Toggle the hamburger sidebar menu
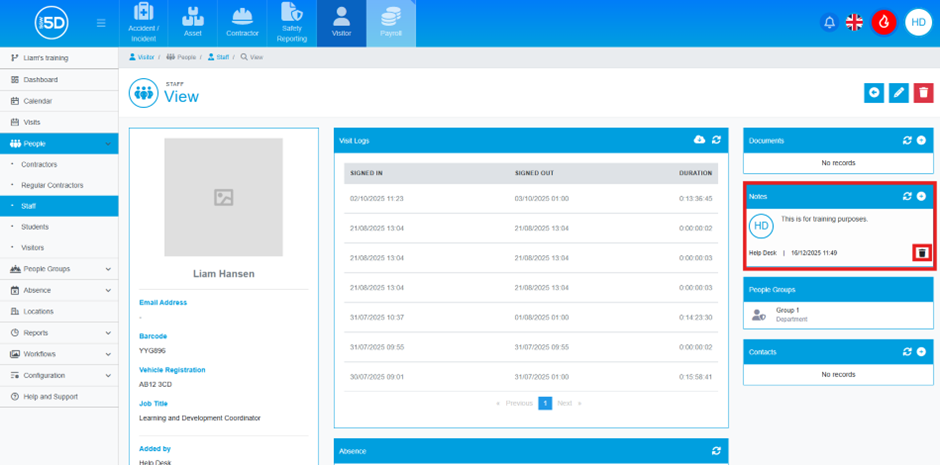 click(x=101, y=23)
